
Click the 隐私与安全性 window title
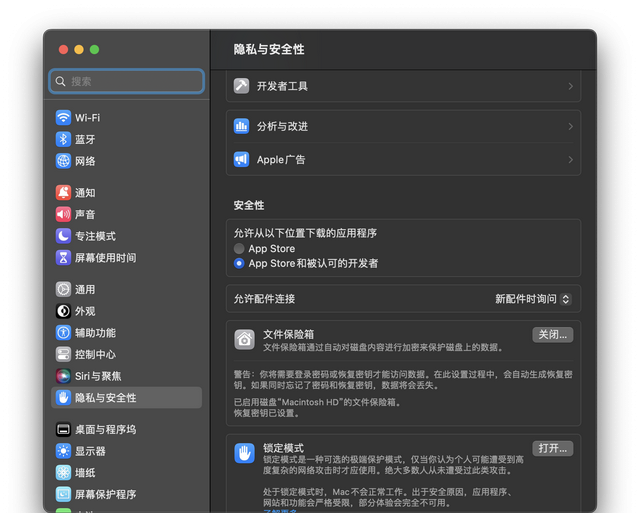pyautogui.click(x=269, y=49)
